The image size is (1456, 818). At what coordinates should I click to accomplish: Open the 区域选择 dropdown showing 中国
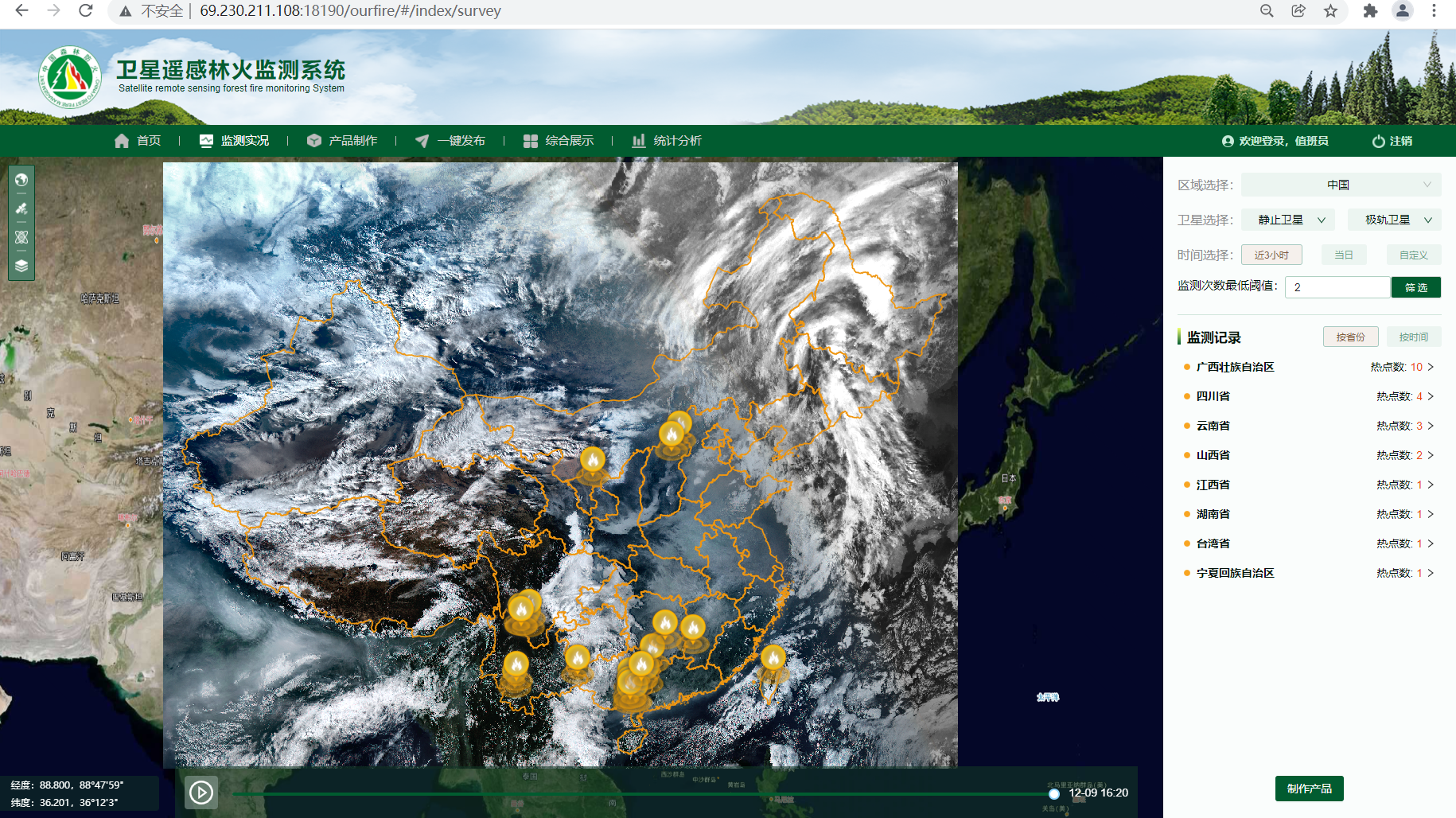[1341, 185]
